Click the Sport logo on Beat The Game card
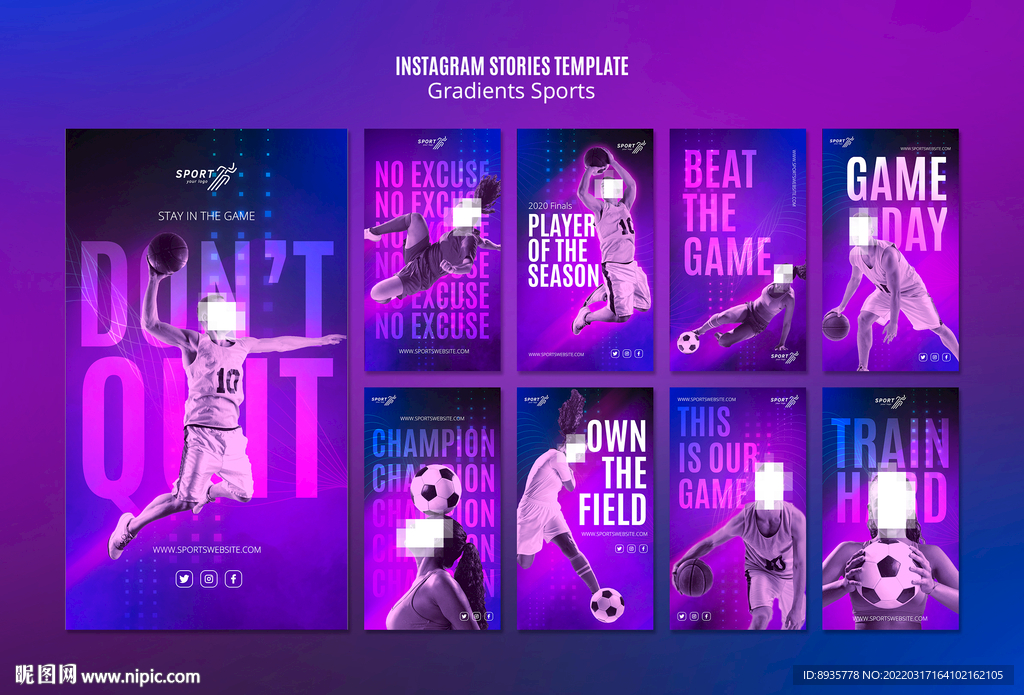1024x695 pixels. pyautogui.click(x=784, y=357)
